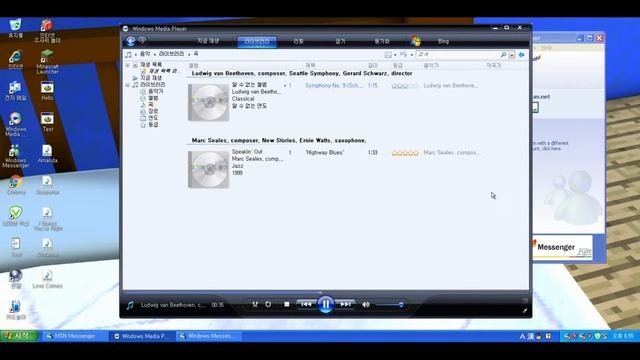Viewport: 640px width, 360px height.
Task: Set star rating for Symphony No. 9
Action: 405,86
